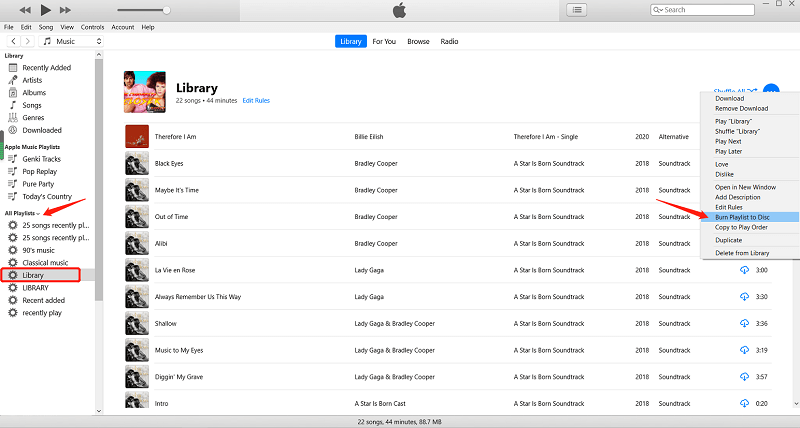Switch to the For You tab
This screenshot has height=428, width=800.
[x=384, y=41]
